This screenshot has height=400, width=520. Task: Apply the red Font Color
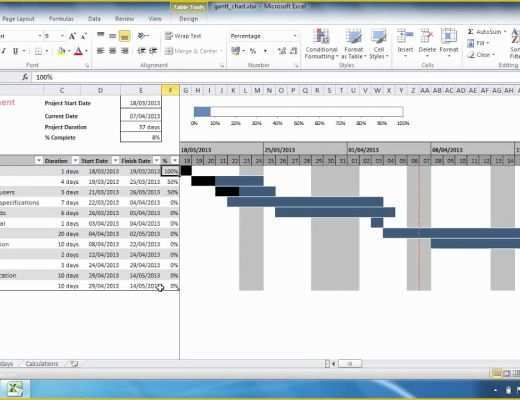(x=78, y=51)
